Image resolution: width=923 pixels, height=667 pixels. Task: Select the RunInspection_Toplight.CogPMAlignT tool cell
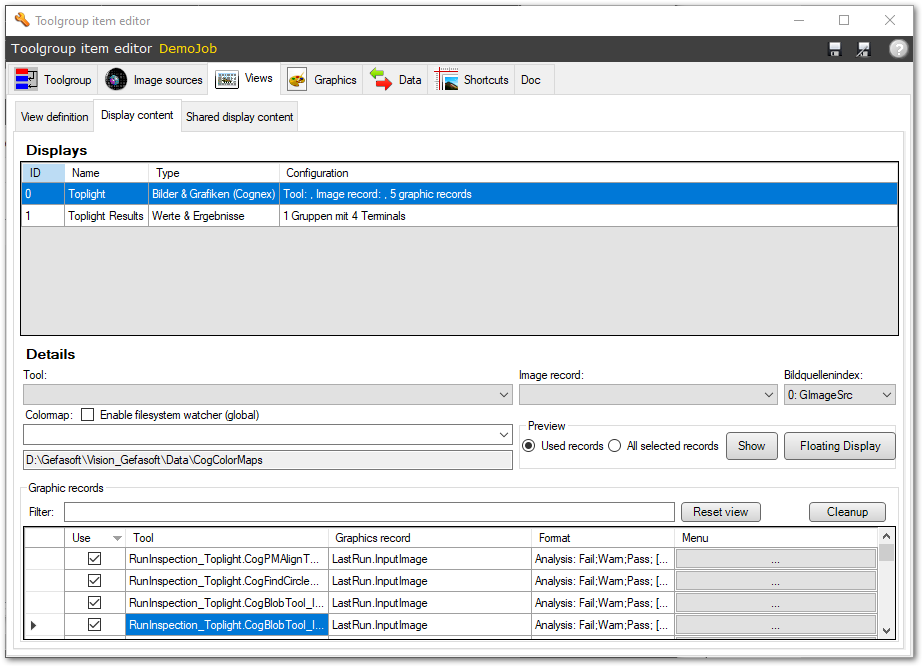click(x=227, y=559)
